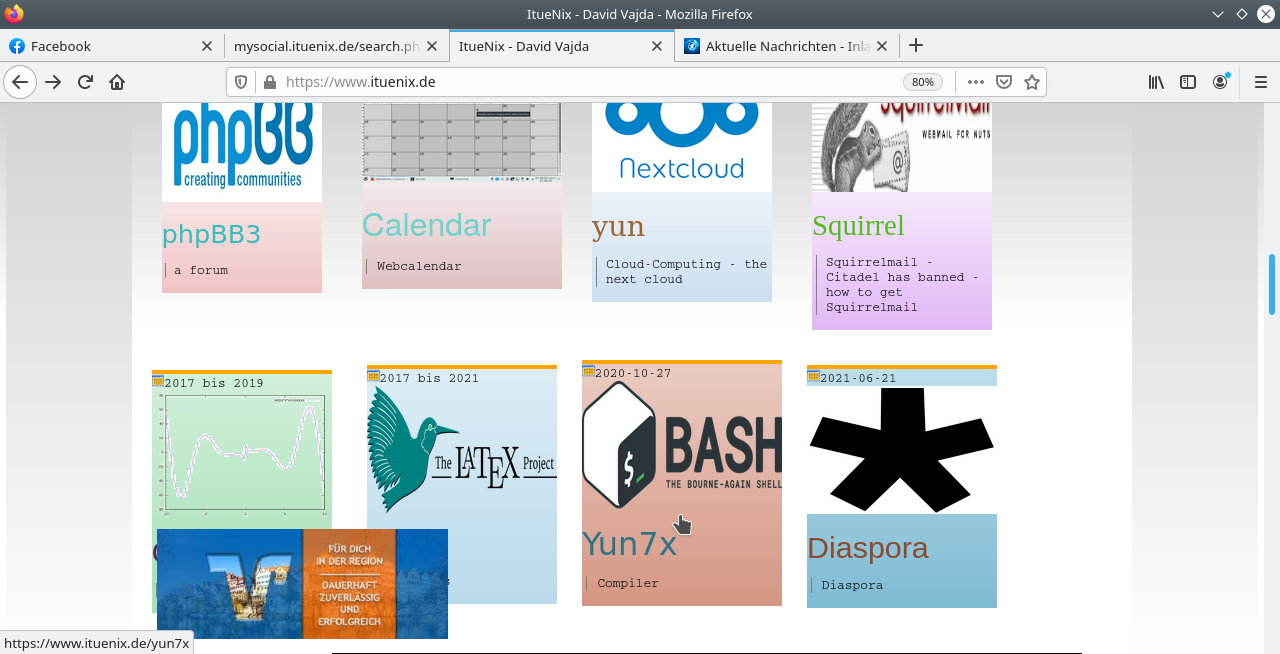Open the Diaspora heading link
Screen dimensions: 1280x654
pyautogui.click(x=867, y=548)
